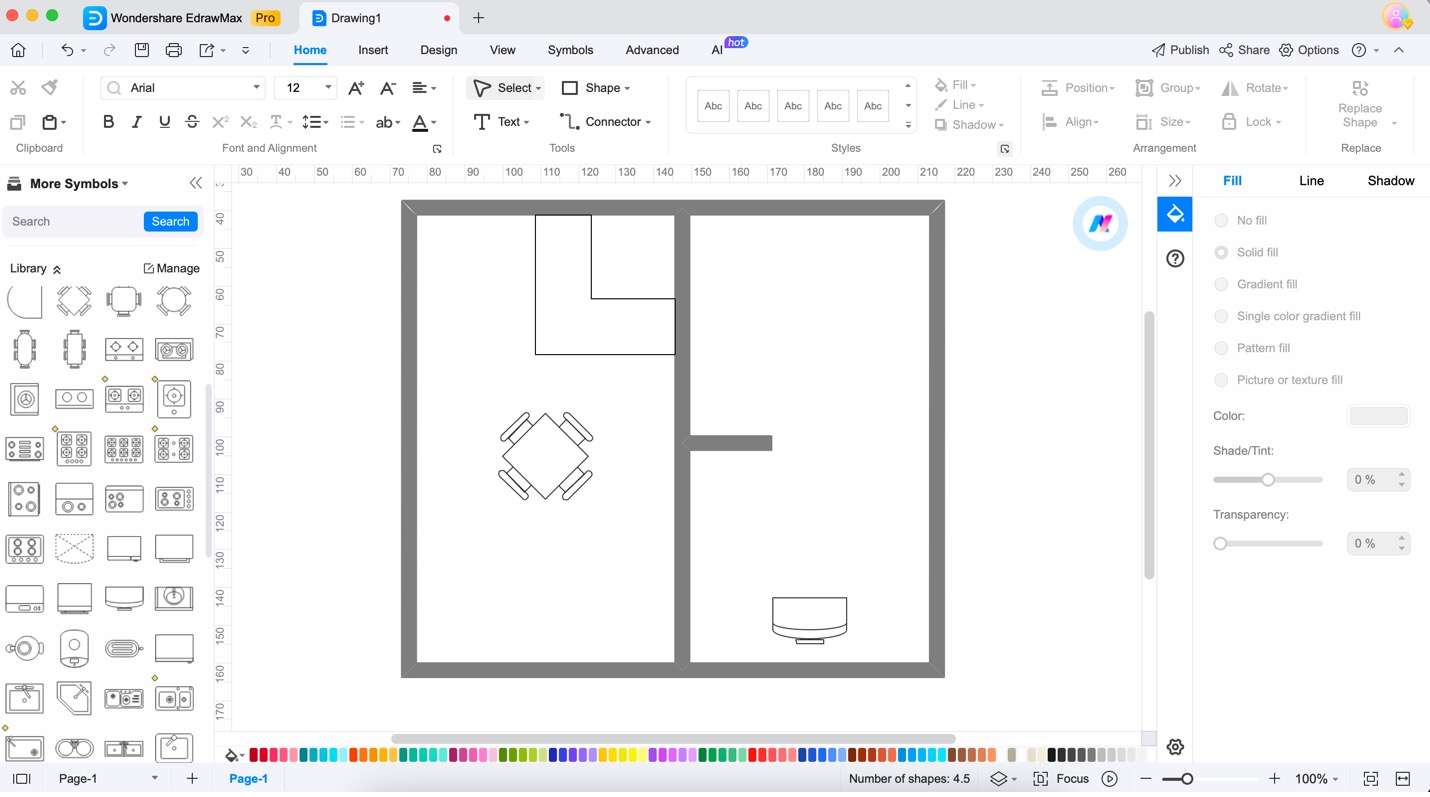This screenshot has height=797, width=1430.
Task: Switch to the Insert tab
Action: pos(373,50)
